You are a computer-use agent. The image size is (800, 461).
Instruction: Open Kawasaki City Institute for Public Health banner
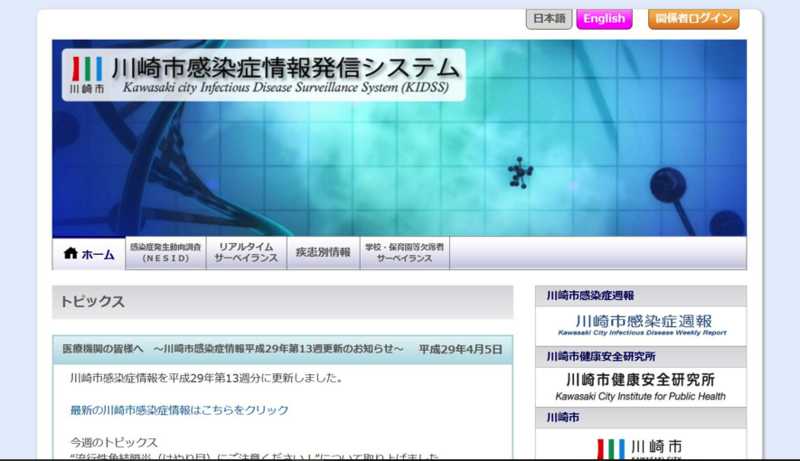click(x=641, y=387)
